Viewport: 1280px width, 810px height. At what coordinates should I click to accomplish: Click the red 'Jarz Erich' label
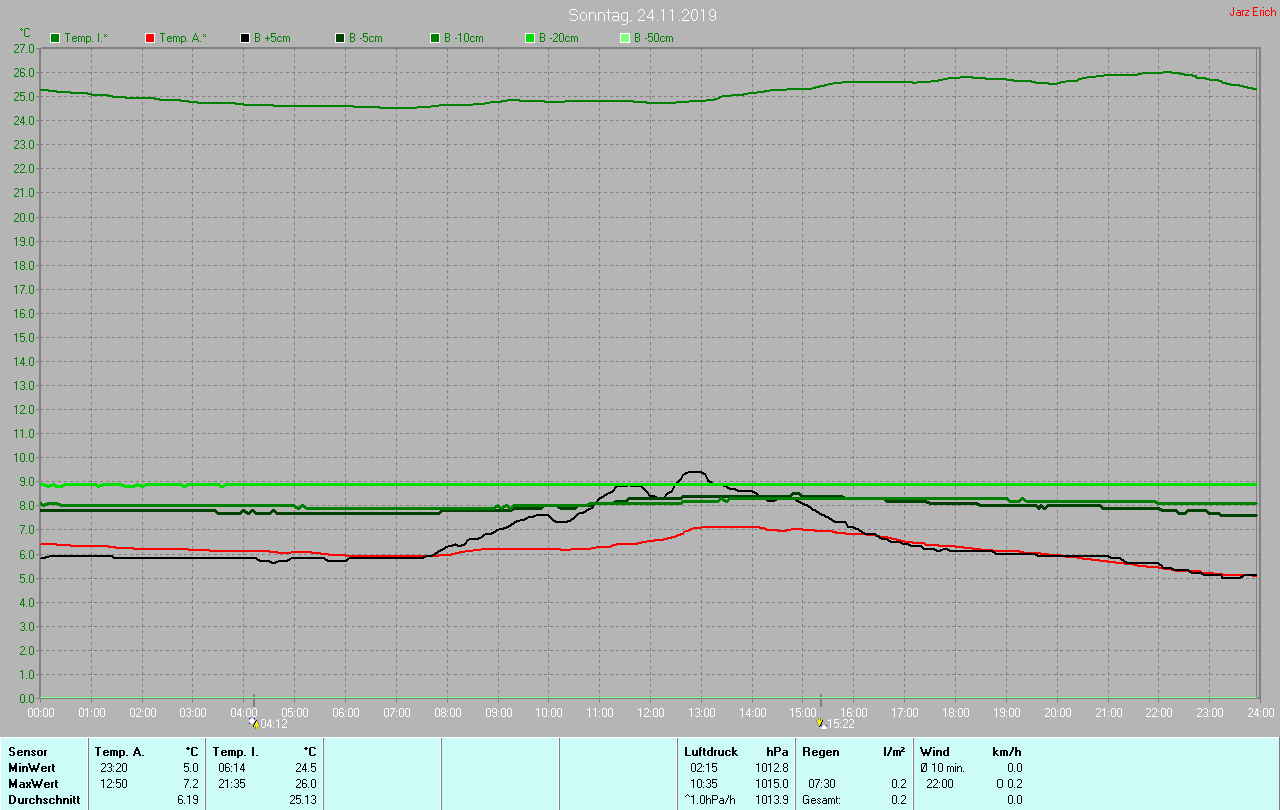coord(1252,12)
